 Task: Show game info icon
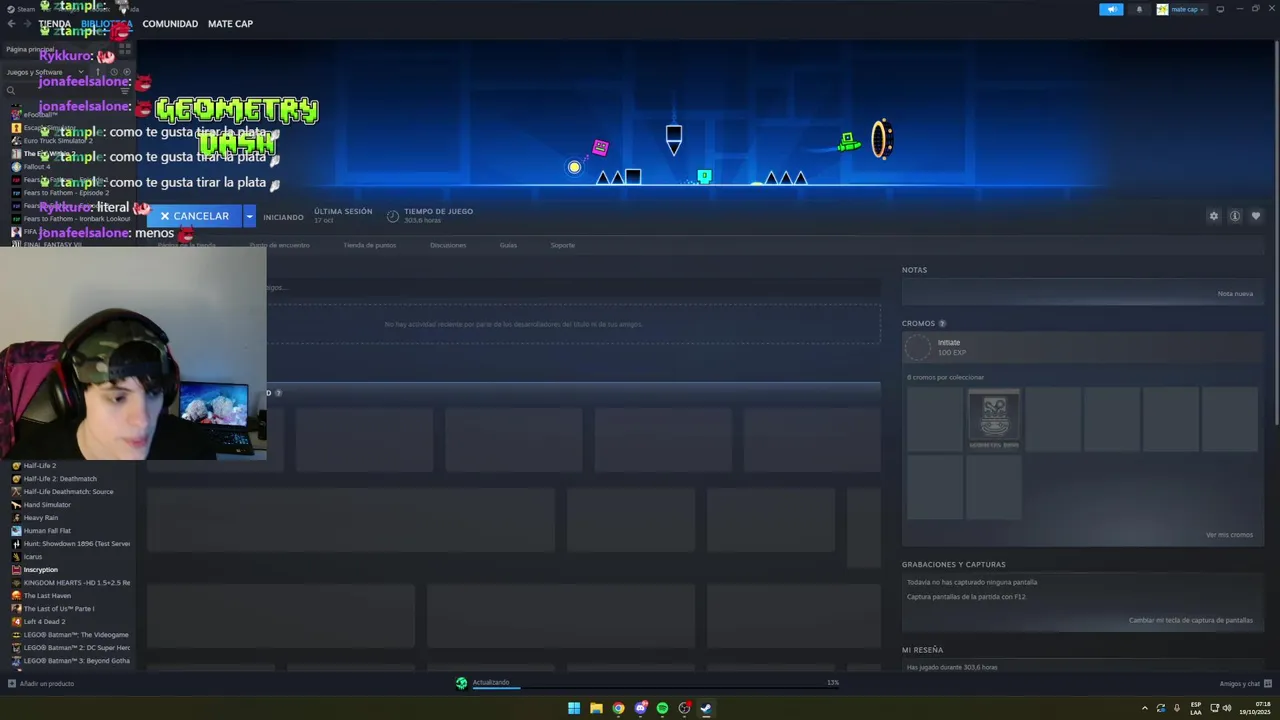[1235, 216]
